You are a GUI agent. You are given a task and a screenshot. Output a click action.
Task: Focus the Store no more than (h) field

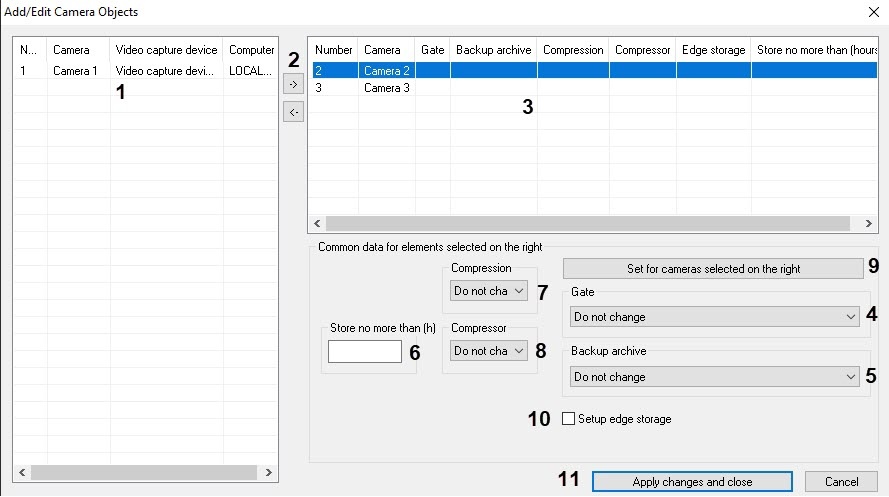(364, 351)
